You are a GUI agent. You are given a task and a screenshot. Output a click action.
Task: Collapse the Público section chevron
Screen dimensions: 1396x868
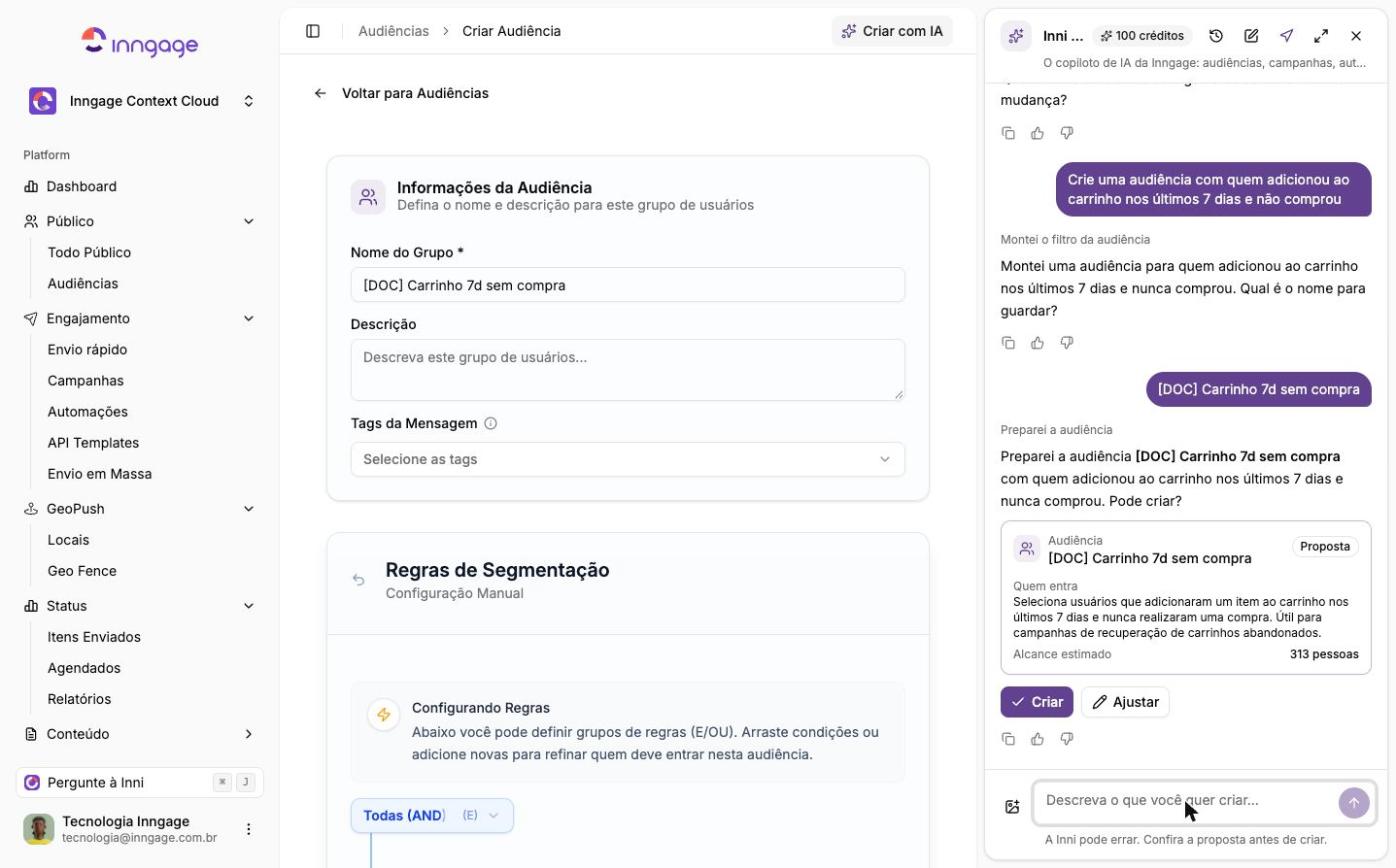[x=248, y=221]
